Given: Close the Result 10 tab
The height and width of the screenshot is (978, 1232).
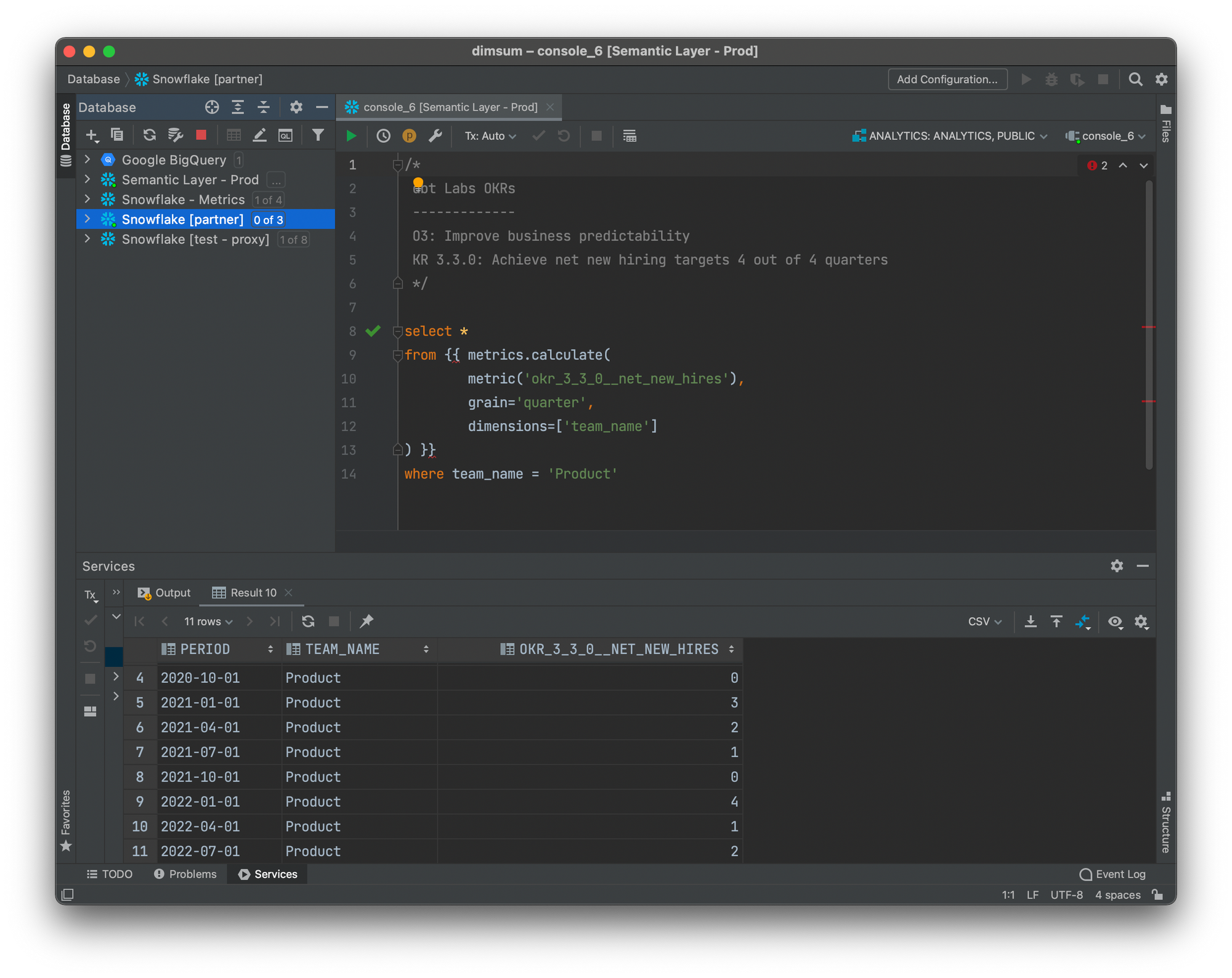Looking at the screenshot, I should click(289, 592).
